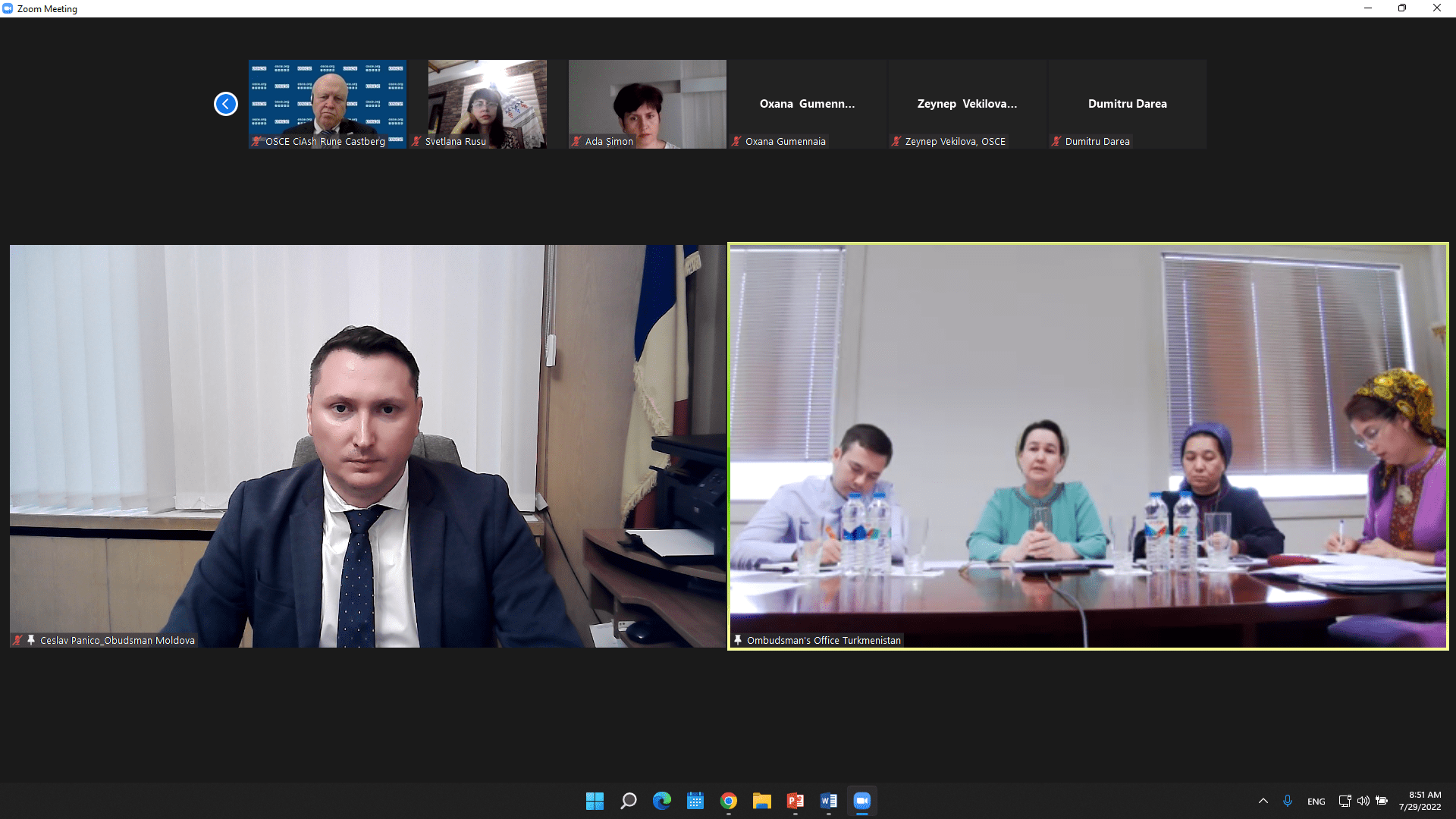Click Zeynep Vekilova, OSCE name label
The image size is (1456, 819).
[x=955, y=141]
